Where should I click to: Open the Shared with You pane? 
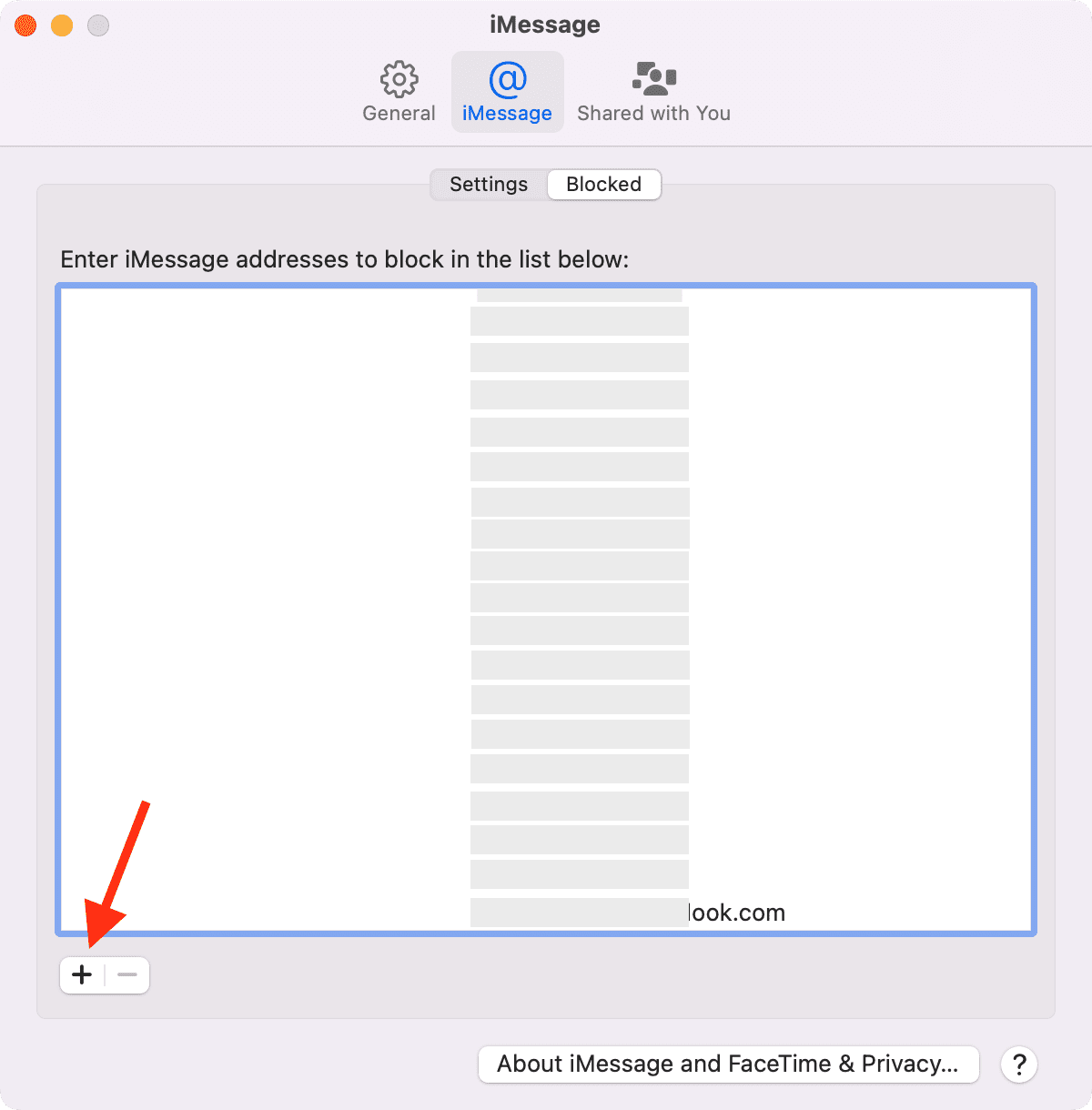coord(653,92)
